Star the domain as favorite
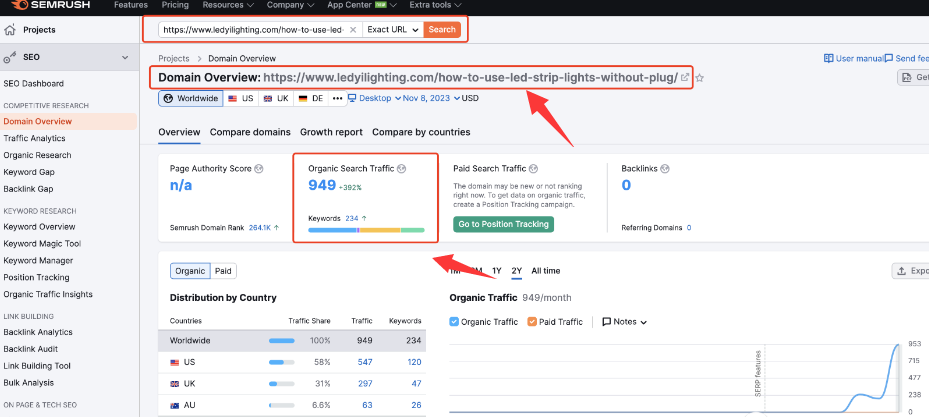The image size is (929, 417). click(699, 78)
